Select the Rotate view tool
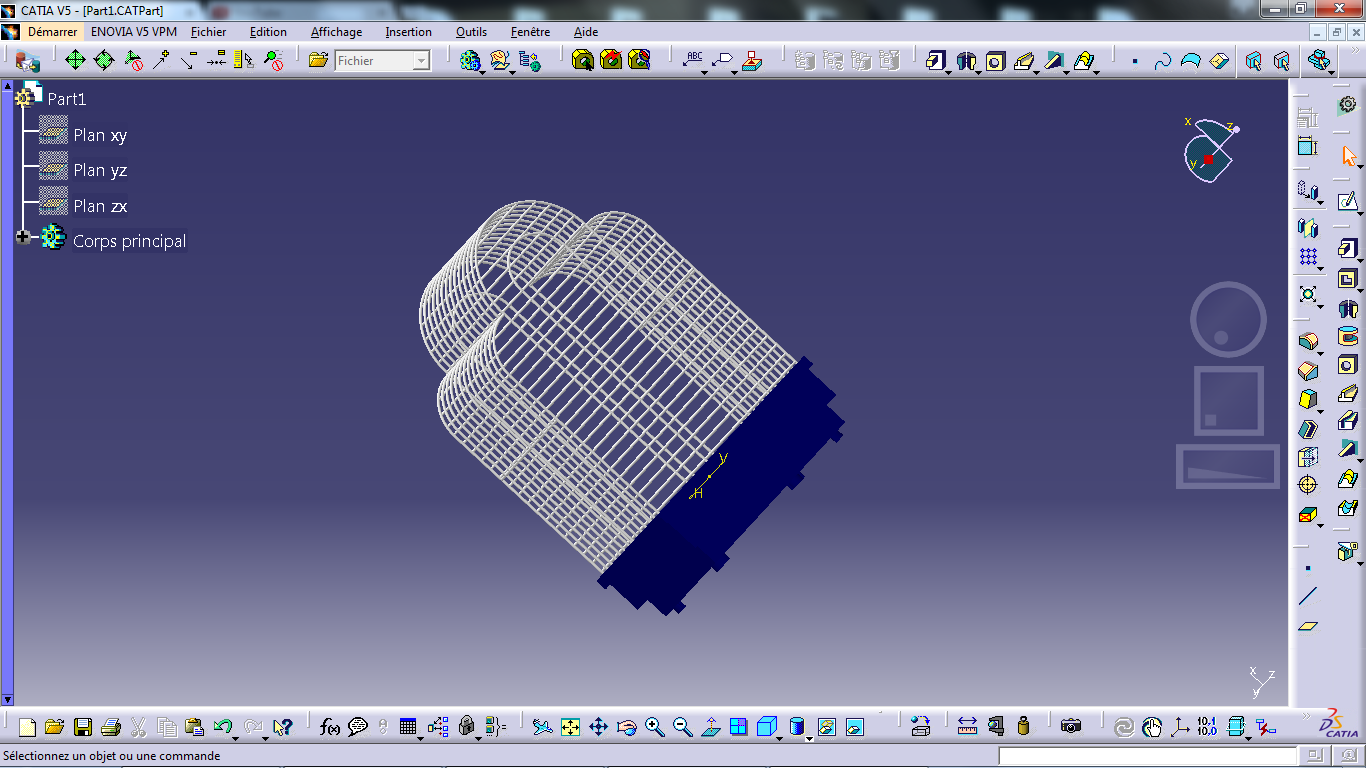Viewport: 1366px width, 768px height. click(626, 727)
